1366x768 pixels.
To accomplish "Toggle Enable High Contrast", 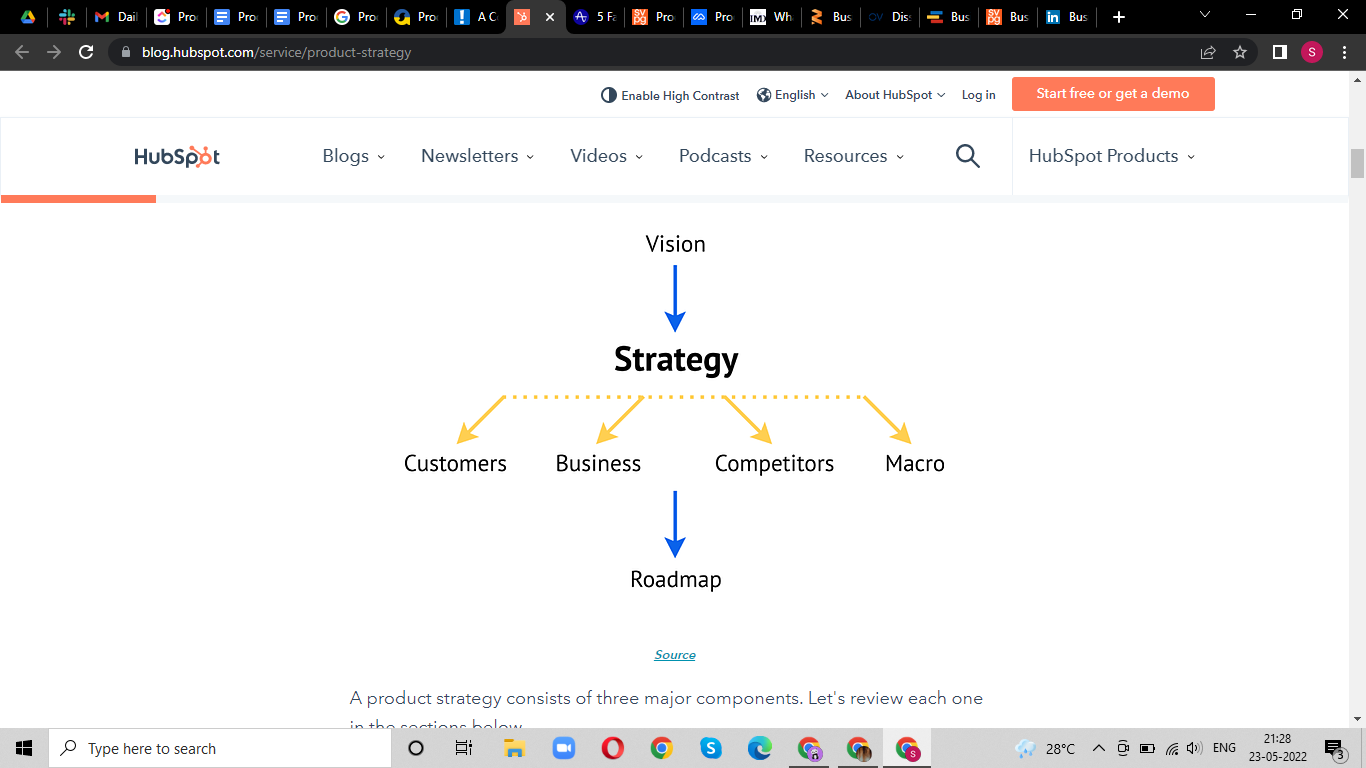I will coord(670,95).
